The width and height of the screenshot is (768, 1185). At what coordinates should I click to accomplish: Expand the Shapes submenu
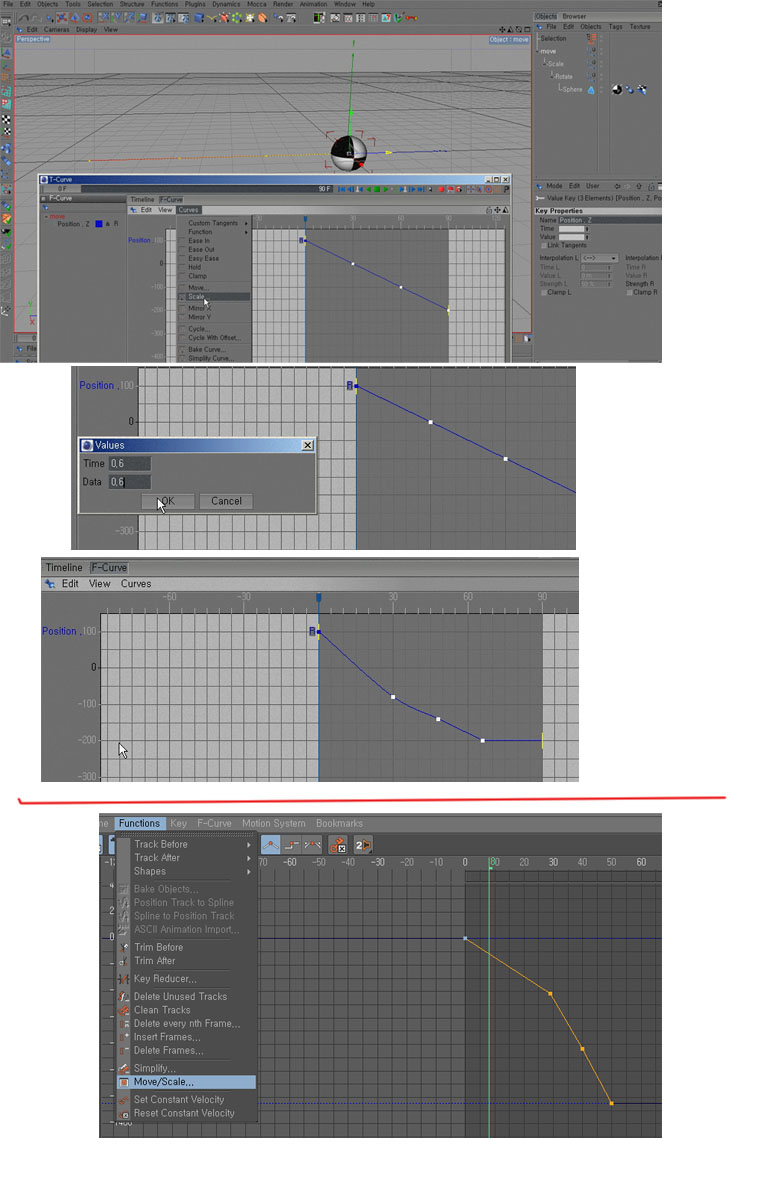coord(249,871)
